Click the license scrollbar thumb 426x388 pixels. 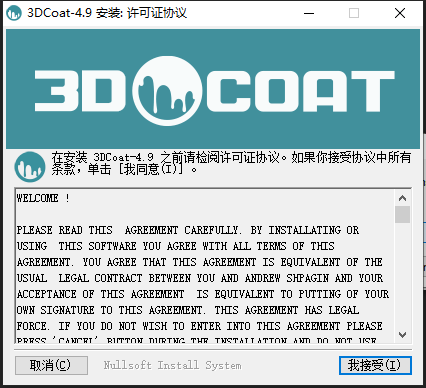(x=402, y=214)
